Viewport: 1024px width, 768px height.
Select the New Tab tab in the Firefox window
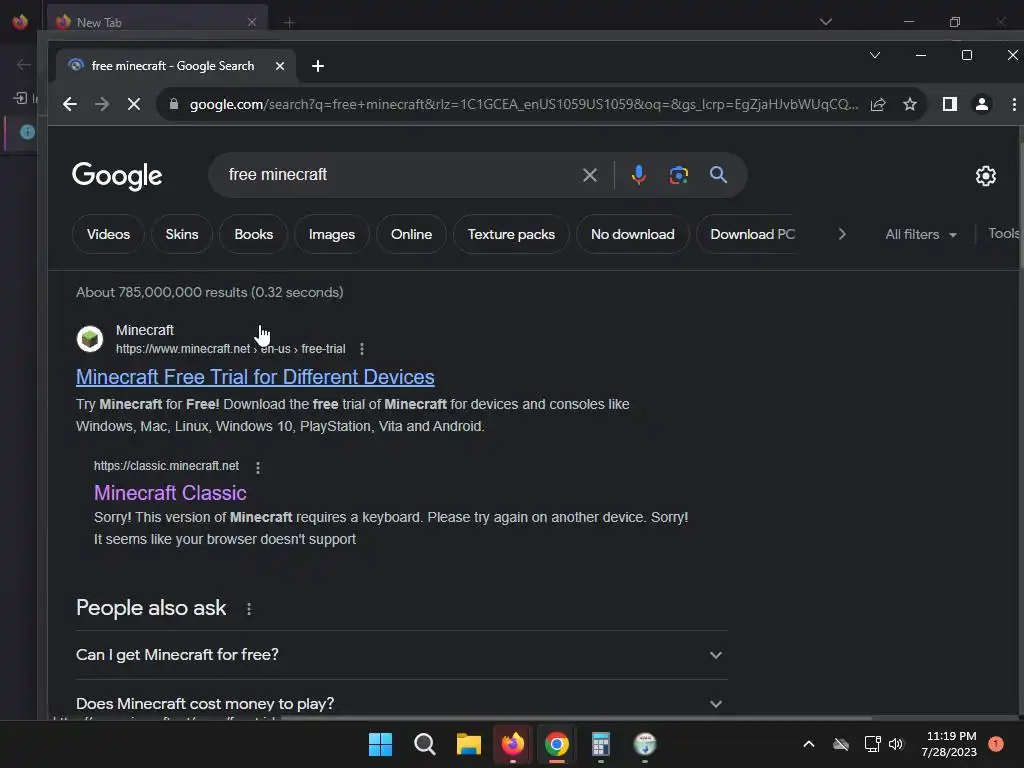[156, 22]
